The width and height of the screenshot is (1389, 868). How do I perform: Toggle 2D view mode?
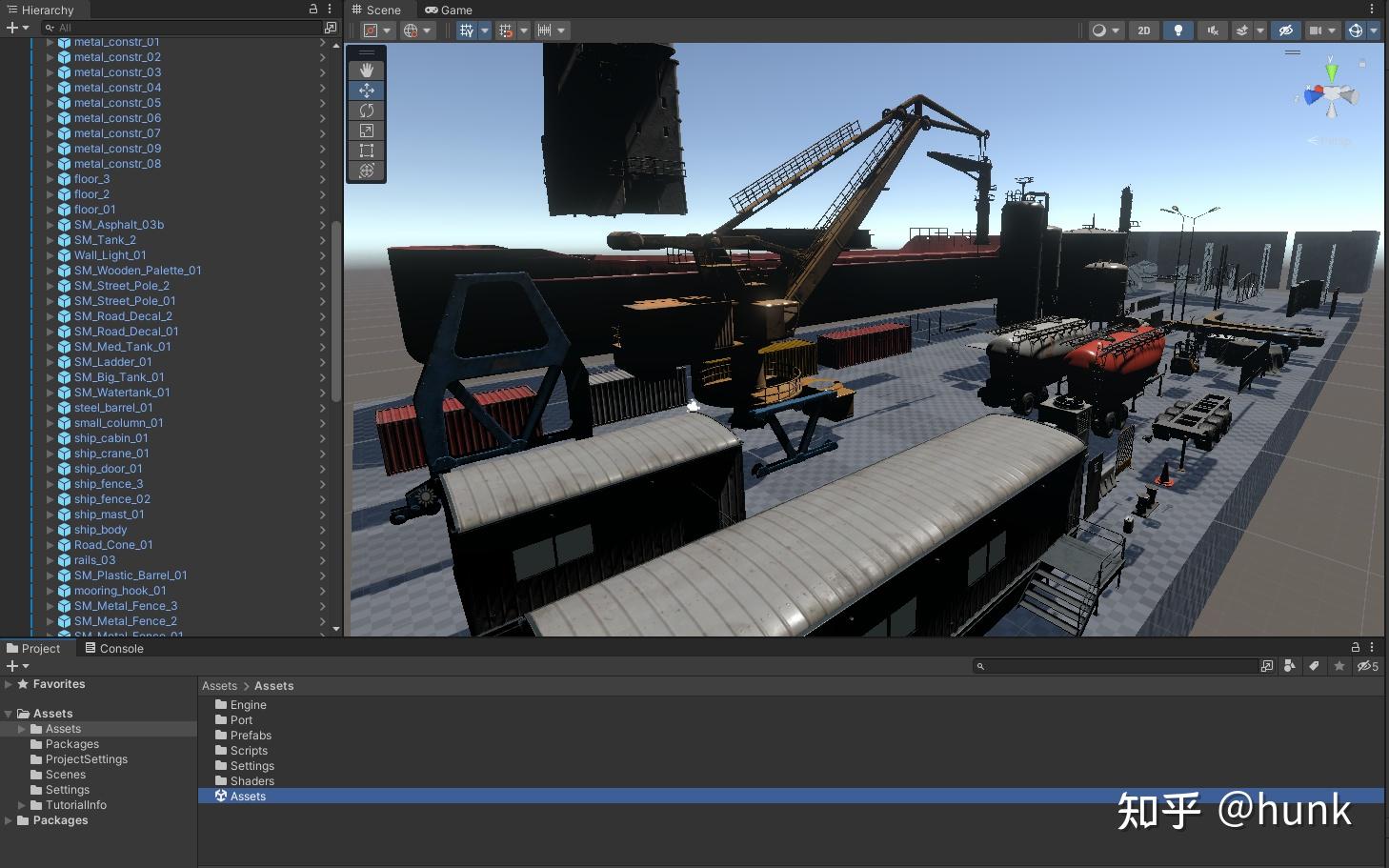click(1143, 30)
